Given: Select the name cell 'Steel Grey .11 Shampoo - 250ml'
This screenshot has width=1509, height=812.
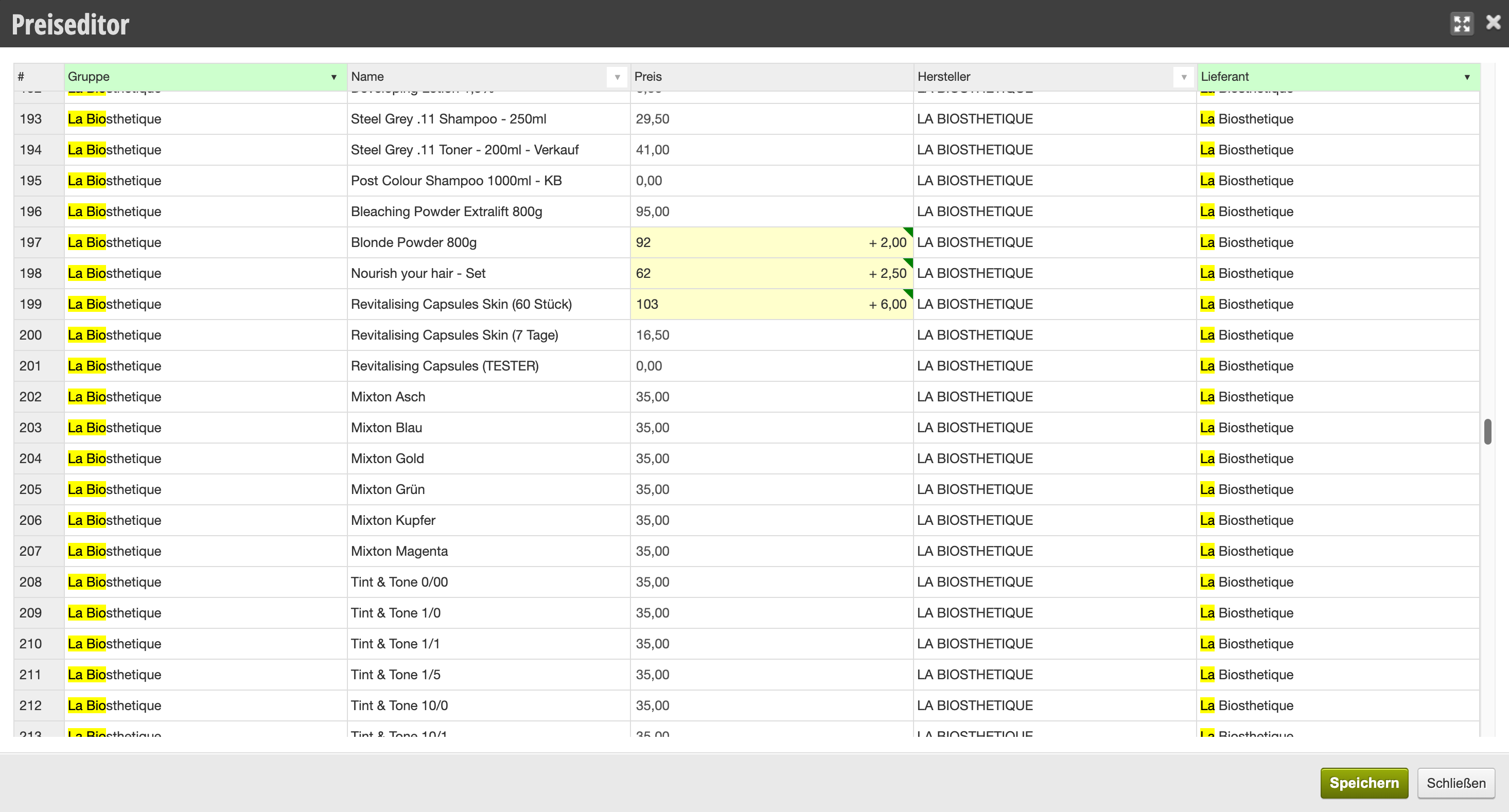Looking at the screenshot, I should [x=488, y=119].
